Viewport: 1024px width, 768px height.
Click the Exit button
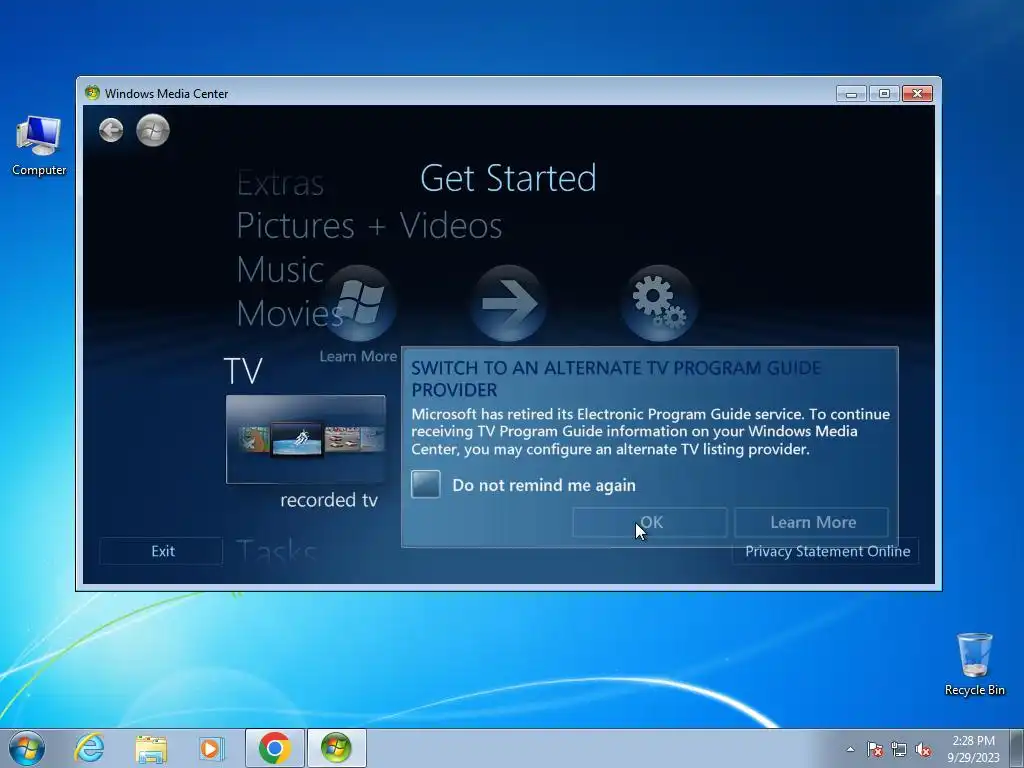[161, 551]
